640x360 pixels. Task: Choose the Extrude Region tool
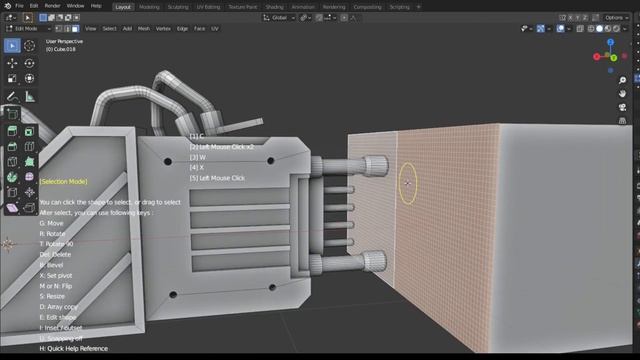pos(12,131)
